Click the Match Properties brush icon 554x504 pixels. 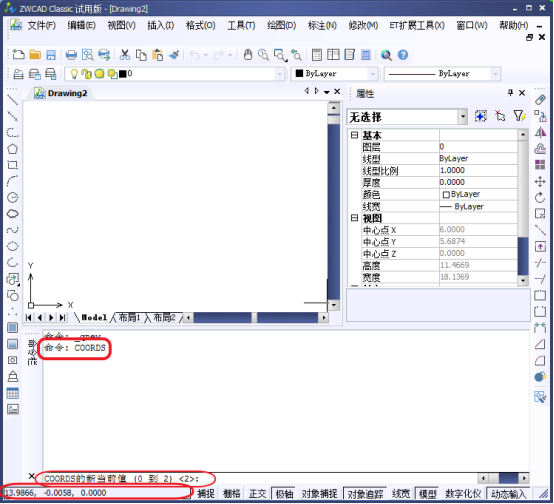click(x=175, y=55)
